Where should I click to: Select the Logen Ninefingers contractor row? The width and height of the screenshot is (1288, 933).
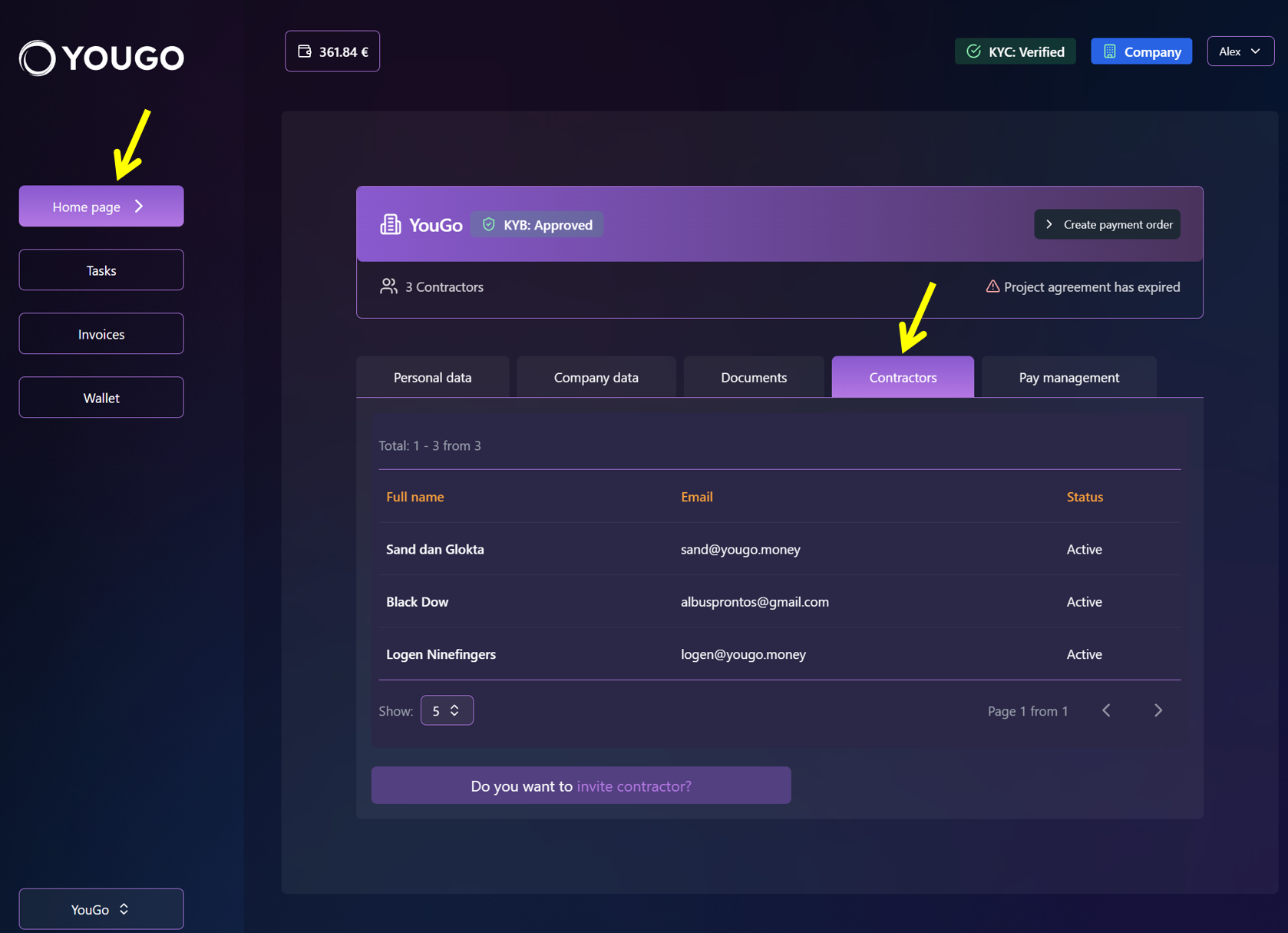pyautogui.click(x=441, y=654)
